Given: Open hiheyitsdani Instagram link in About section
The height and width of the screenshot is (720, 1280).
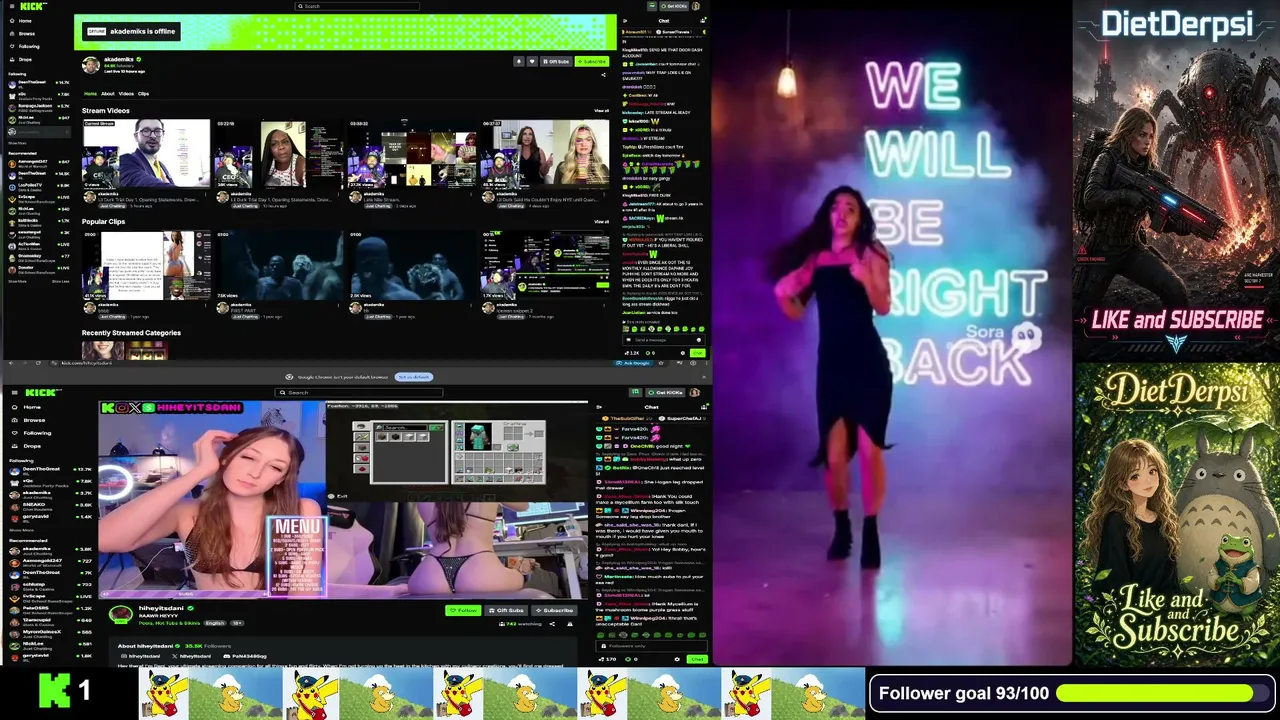Looking at the screenshot, I should 139,656.
